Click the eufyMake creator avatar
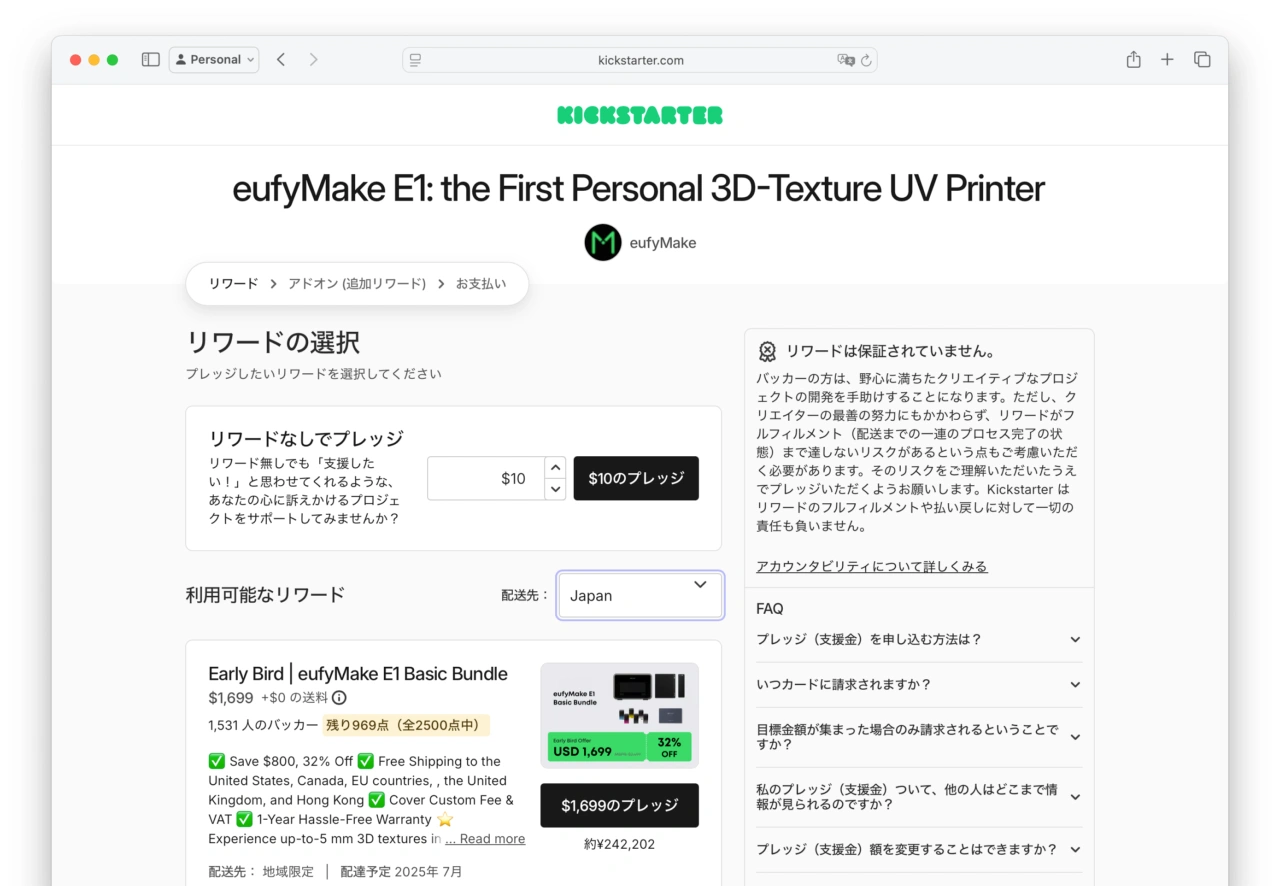 click(603, 243)
